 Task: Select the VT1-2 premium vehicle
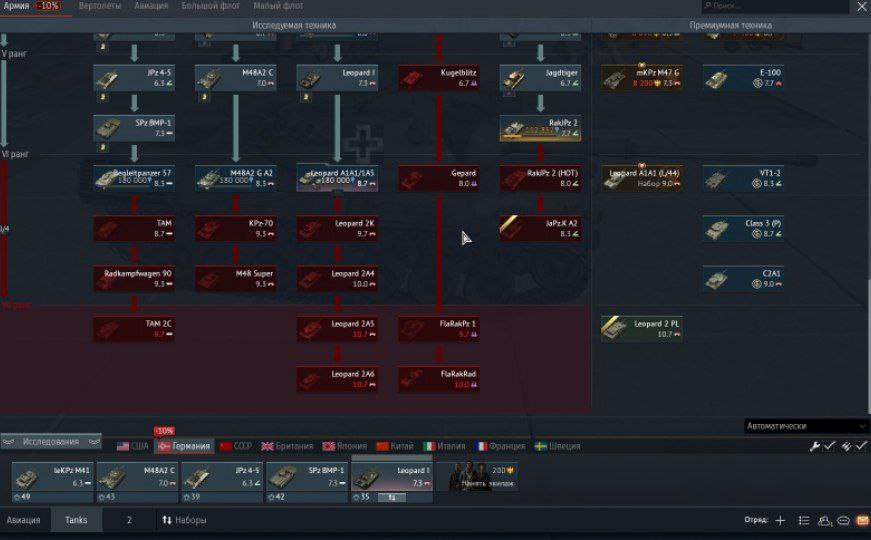coord(744,178)
